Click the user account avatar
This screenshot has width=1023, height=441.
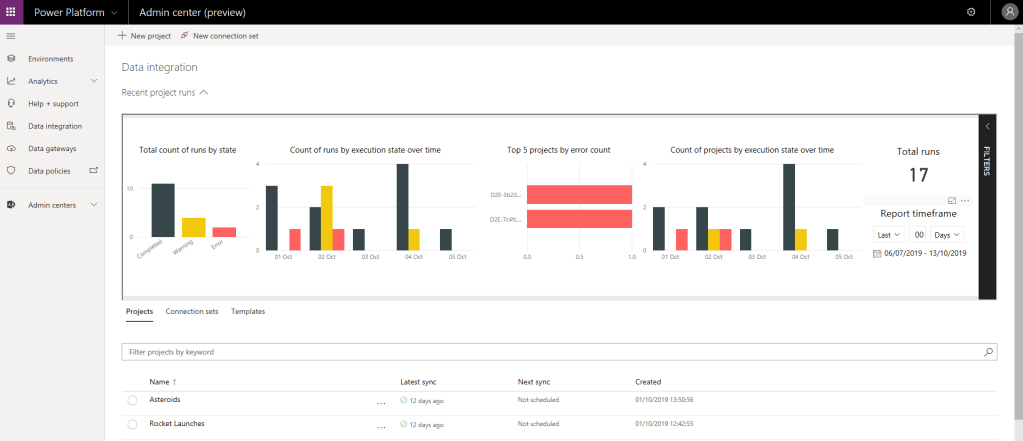(1009, 12)
